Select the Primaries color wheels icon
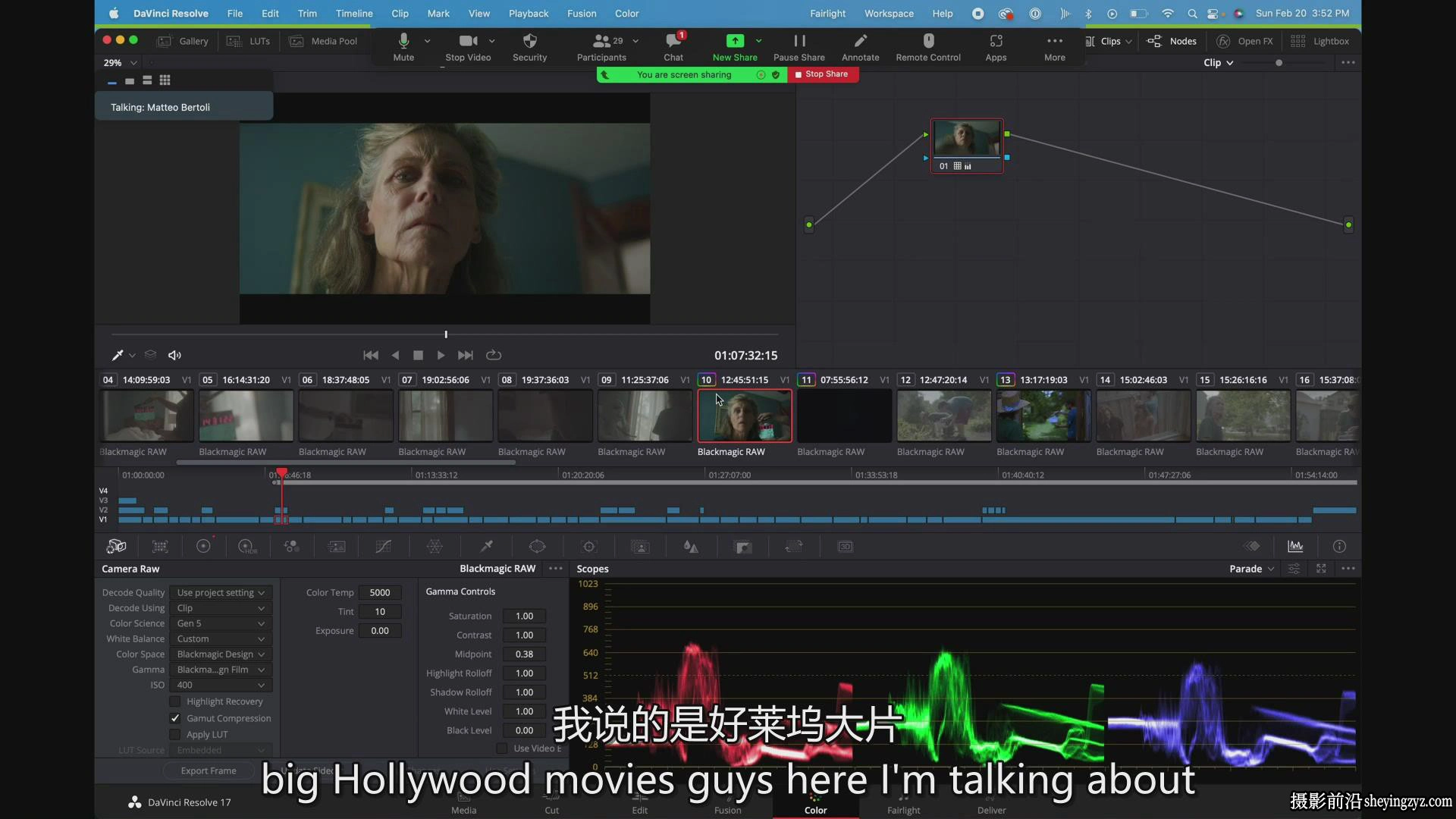Image resolution: width=1456 pixels, height=819 pixels. pos(203,546)
